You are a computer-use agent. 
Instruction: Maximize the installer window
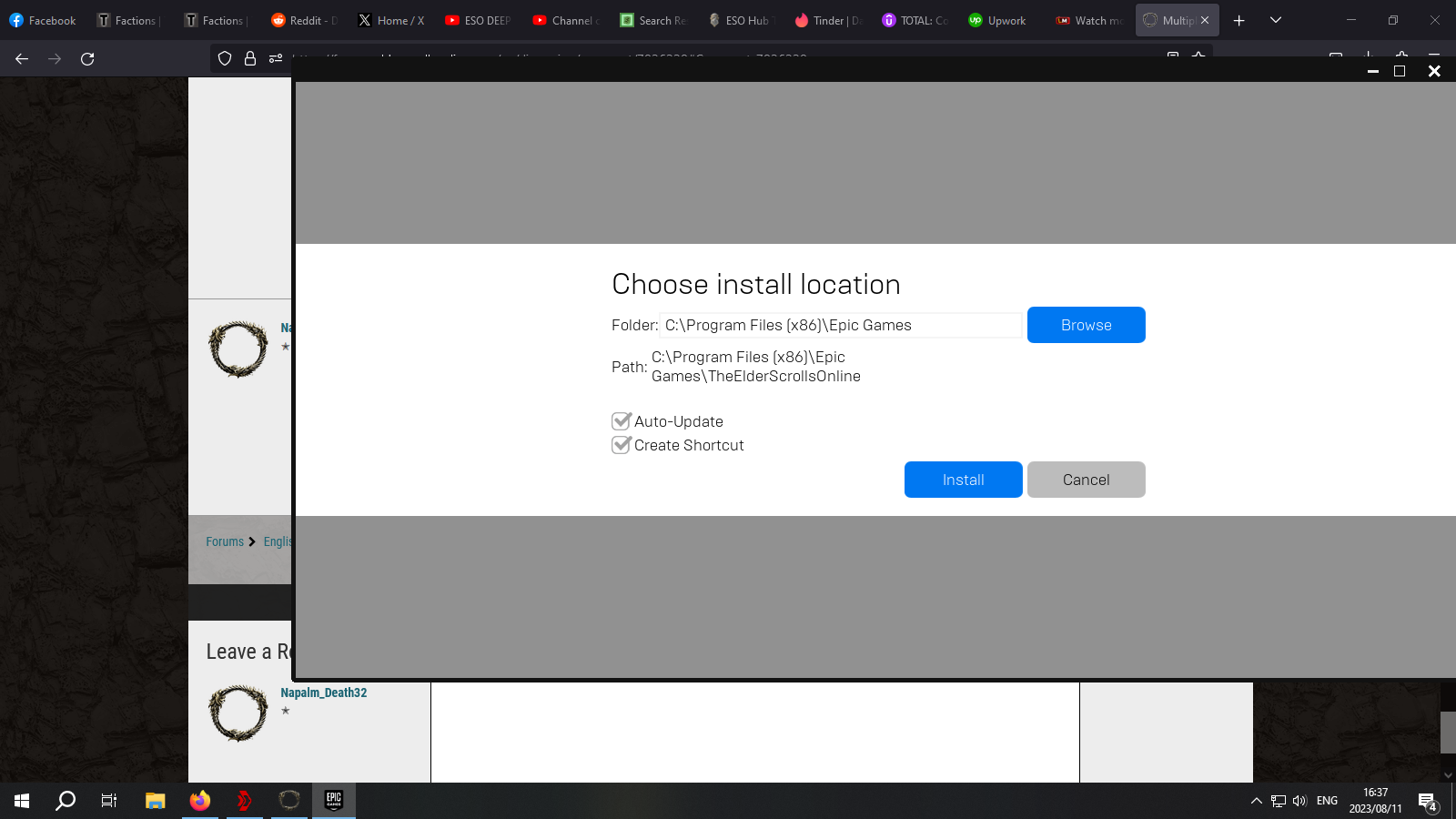pos(1400,71)
